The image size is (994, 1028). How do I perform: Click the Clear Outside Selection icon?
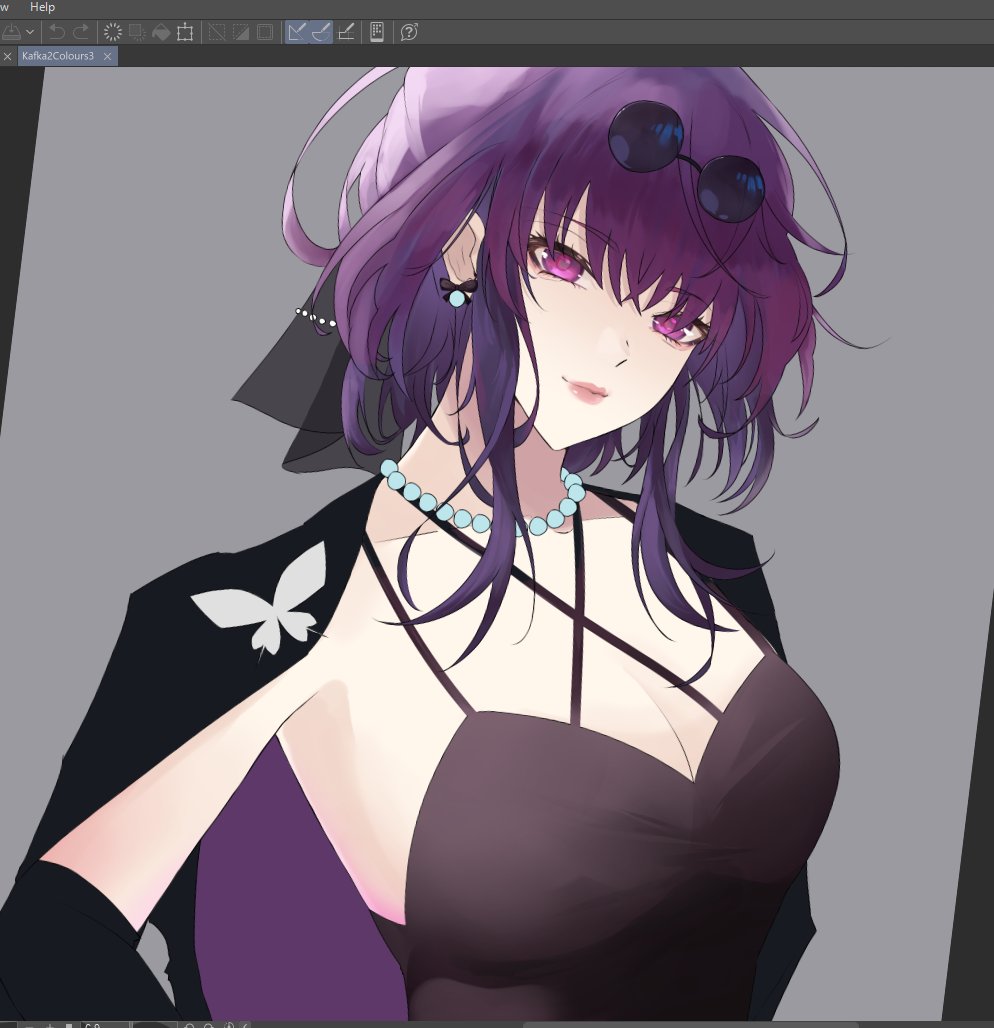(137, 31)
